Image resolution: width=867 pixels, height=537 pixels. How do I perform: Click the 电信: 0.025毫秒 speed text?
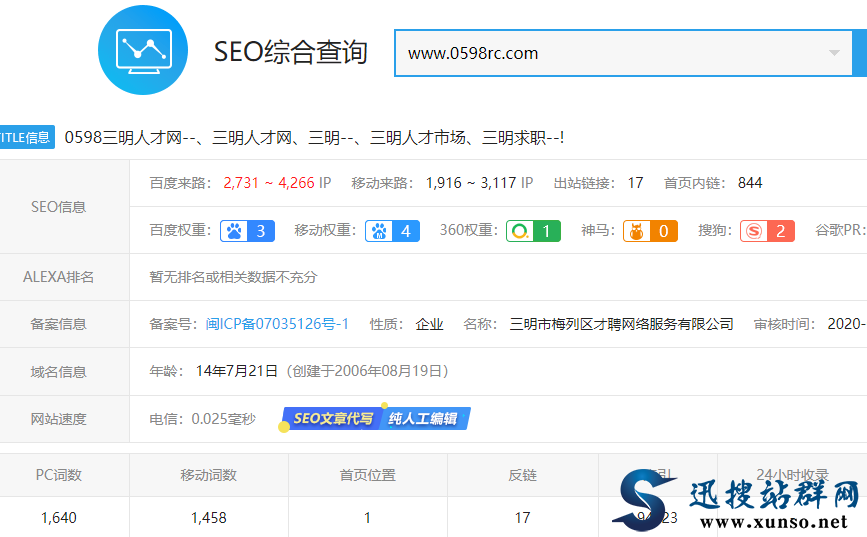coord(202,419)
